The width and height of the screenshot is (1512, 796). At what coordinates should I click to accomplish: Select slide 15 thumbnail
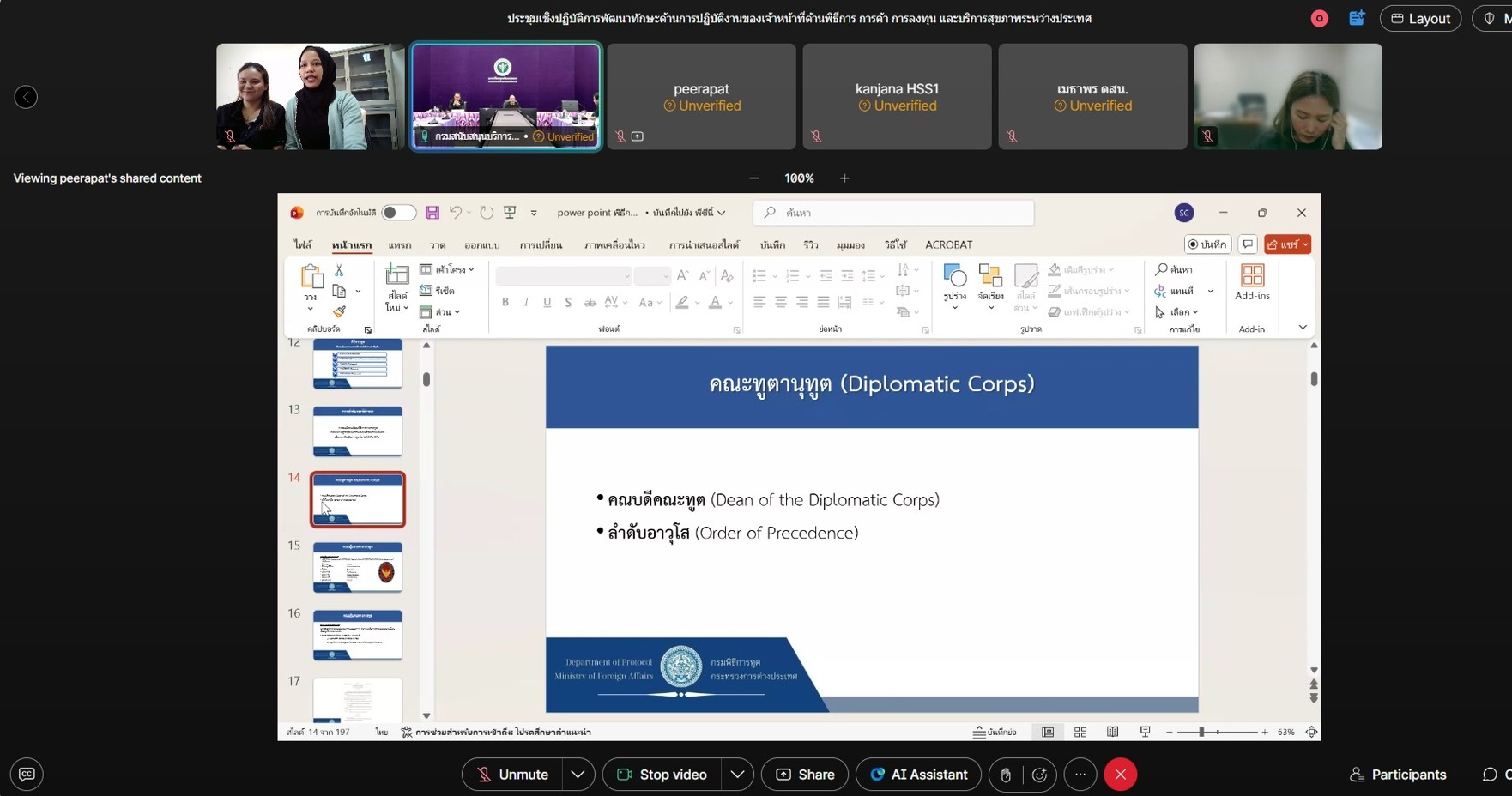(x=358, y=567)
